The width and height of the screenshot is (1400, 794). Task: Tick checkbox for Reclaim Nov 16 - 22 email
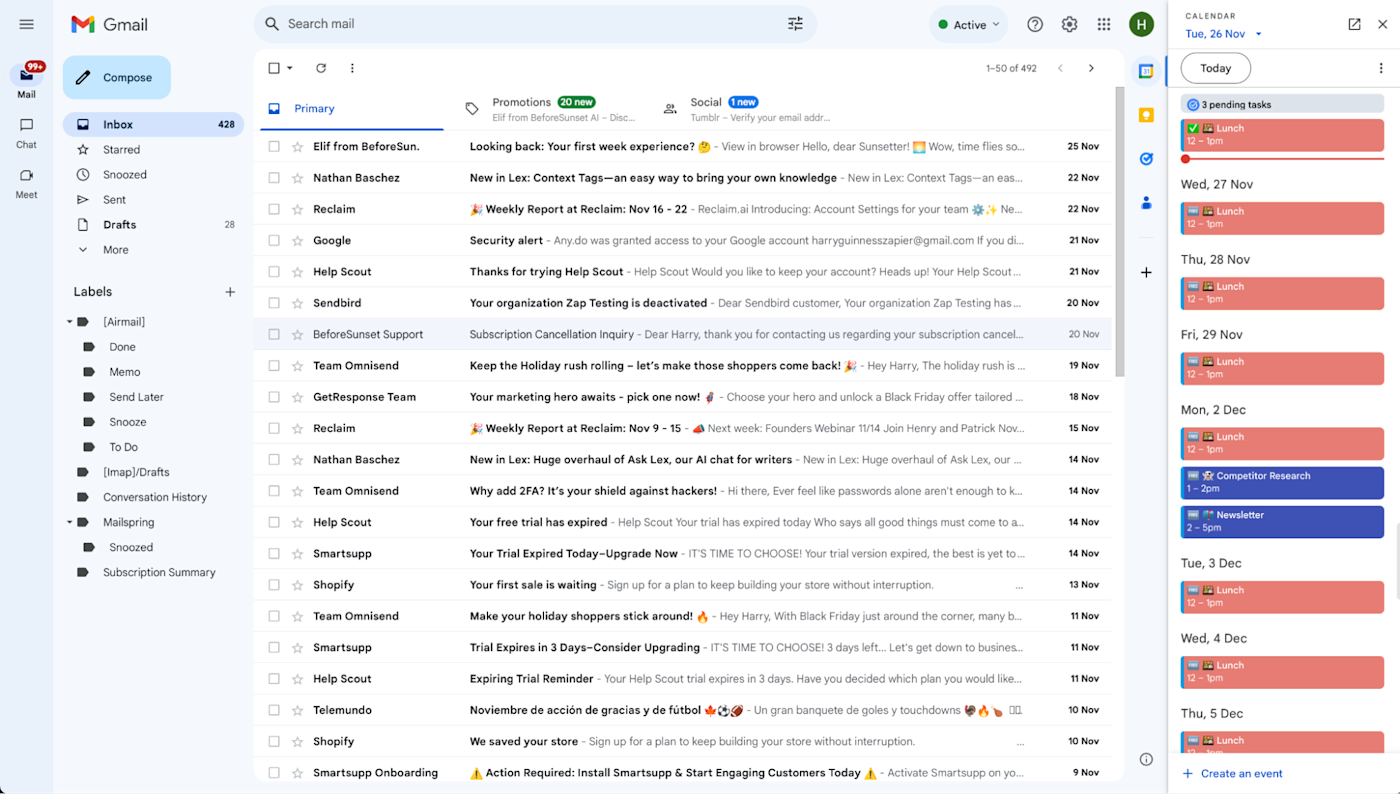click(x=274, y=209)
